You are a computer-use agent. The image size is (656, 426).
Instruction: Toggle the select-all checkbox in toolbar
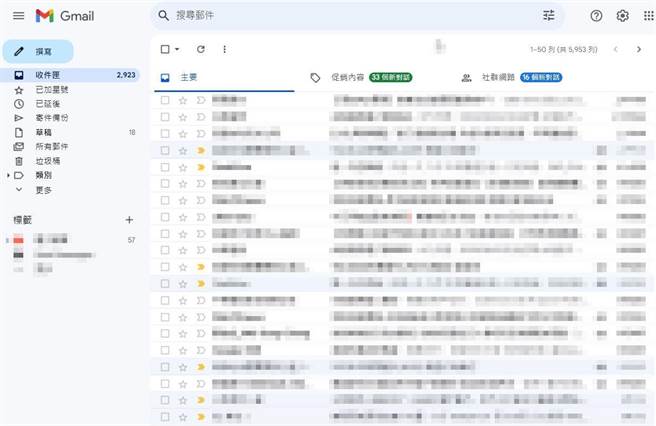[x=165, y=49]
